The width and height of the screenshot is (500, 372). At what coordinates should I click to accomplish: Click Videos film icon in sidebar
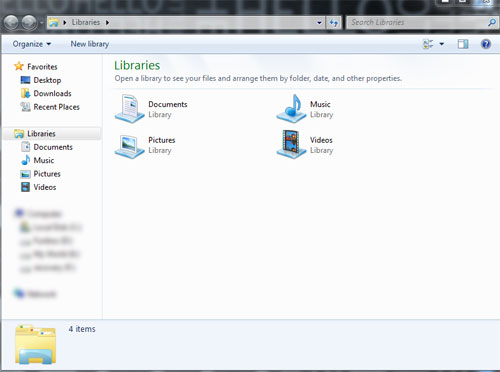pos(25,187)
